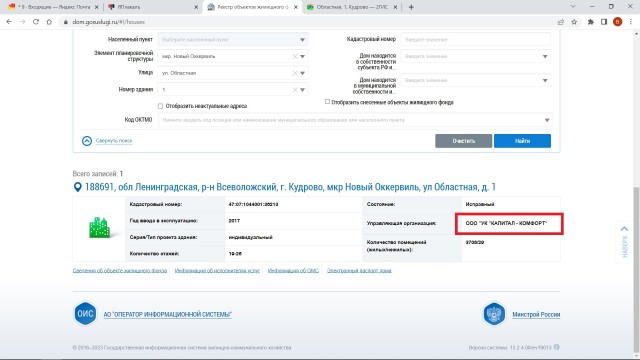Toggle display of demolished housing objects checkbox
The height and width of the screenshot is (360, 640).
pos(327,102)
